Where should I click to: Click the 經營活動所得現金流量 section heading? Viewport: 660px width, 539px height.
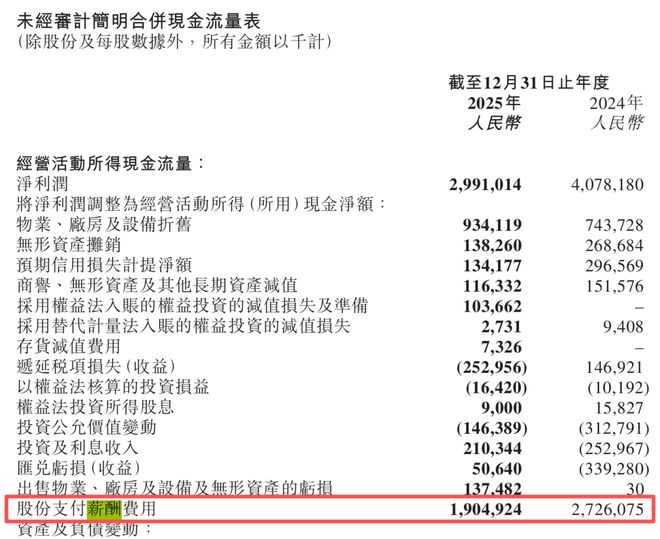point(111,163)
